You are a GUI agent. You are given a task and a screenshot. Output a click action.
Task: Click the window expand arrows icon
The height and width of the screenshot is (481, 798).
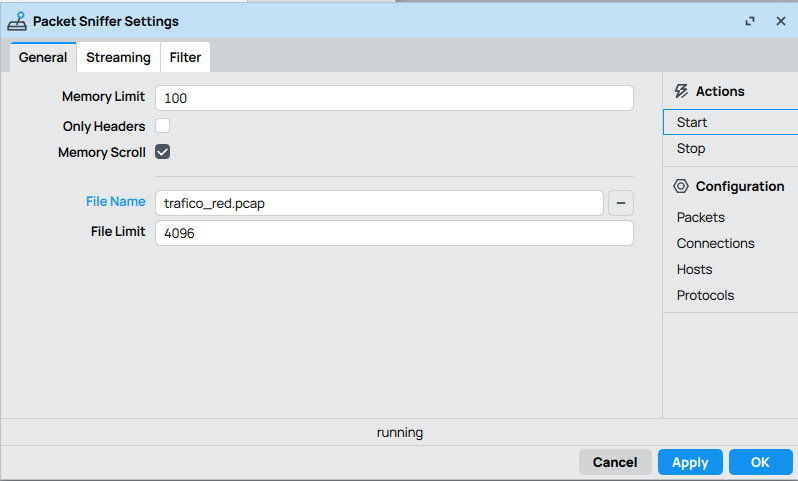750,21
